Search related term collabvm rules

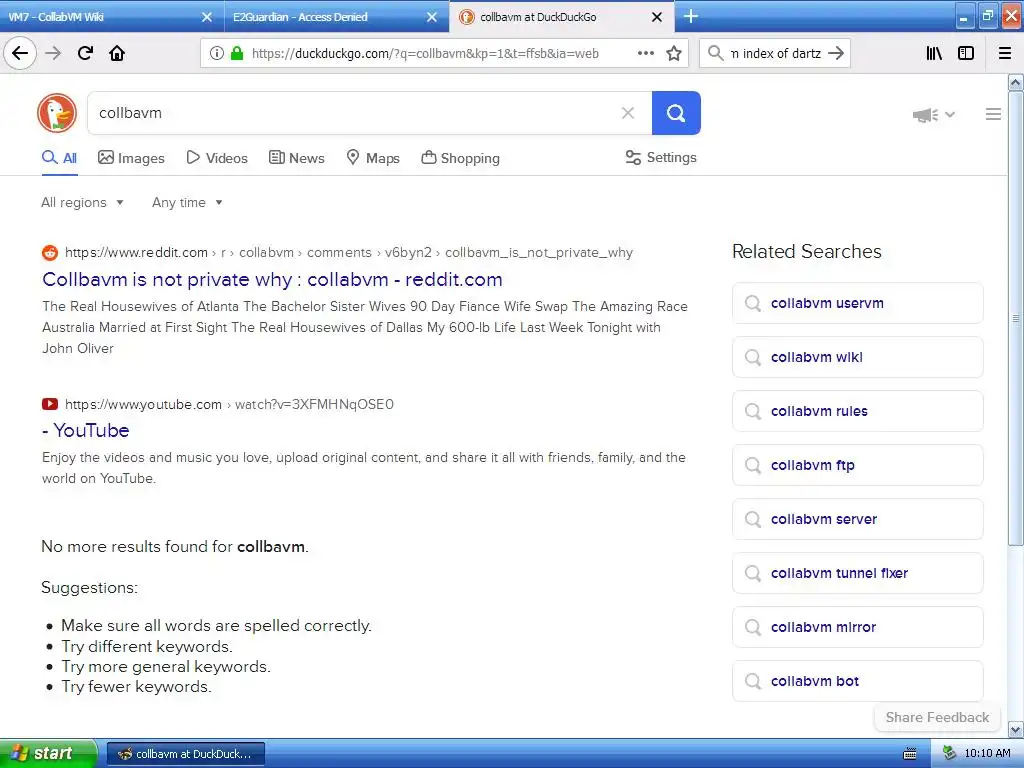point(857,411)
